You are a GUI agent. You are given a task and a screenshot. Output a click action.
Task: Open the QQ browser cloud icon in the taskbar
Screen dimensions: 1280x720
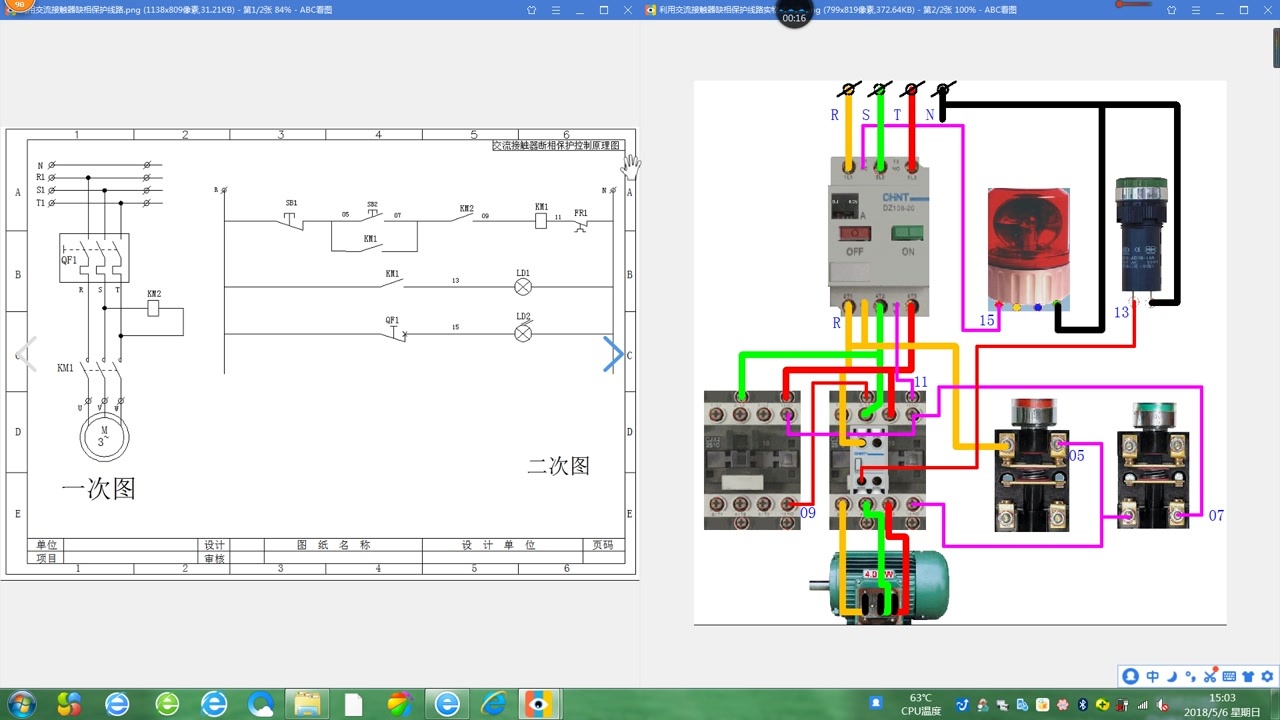pos(260,704)
